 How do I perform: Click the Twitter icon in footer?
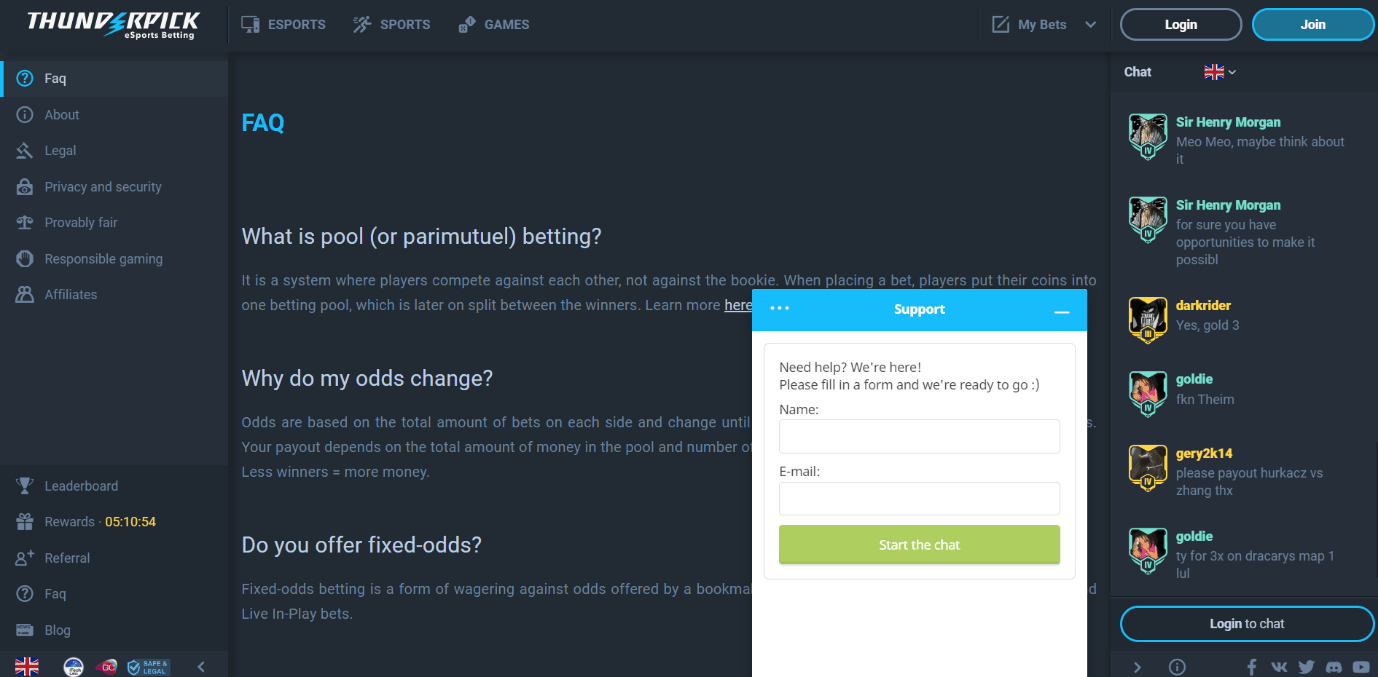click(1306, 667)
